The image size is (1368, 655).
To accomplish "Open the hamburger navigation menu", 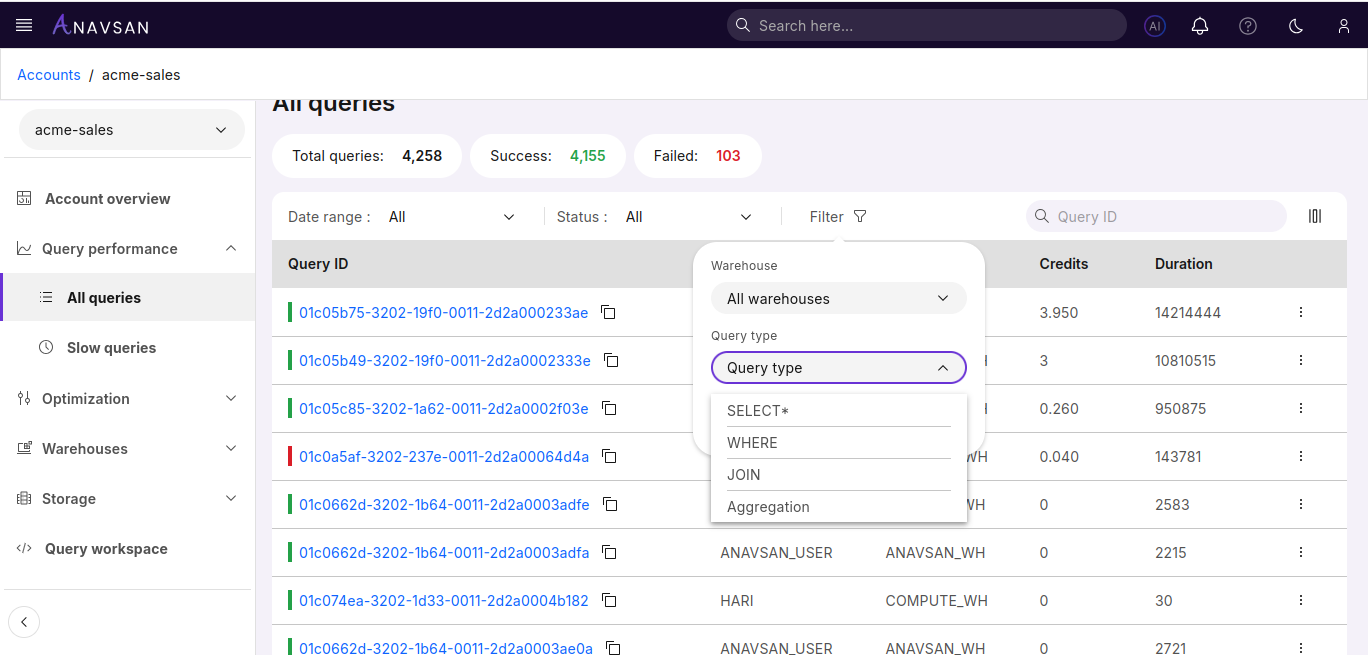I will click(x=24, y=25).
